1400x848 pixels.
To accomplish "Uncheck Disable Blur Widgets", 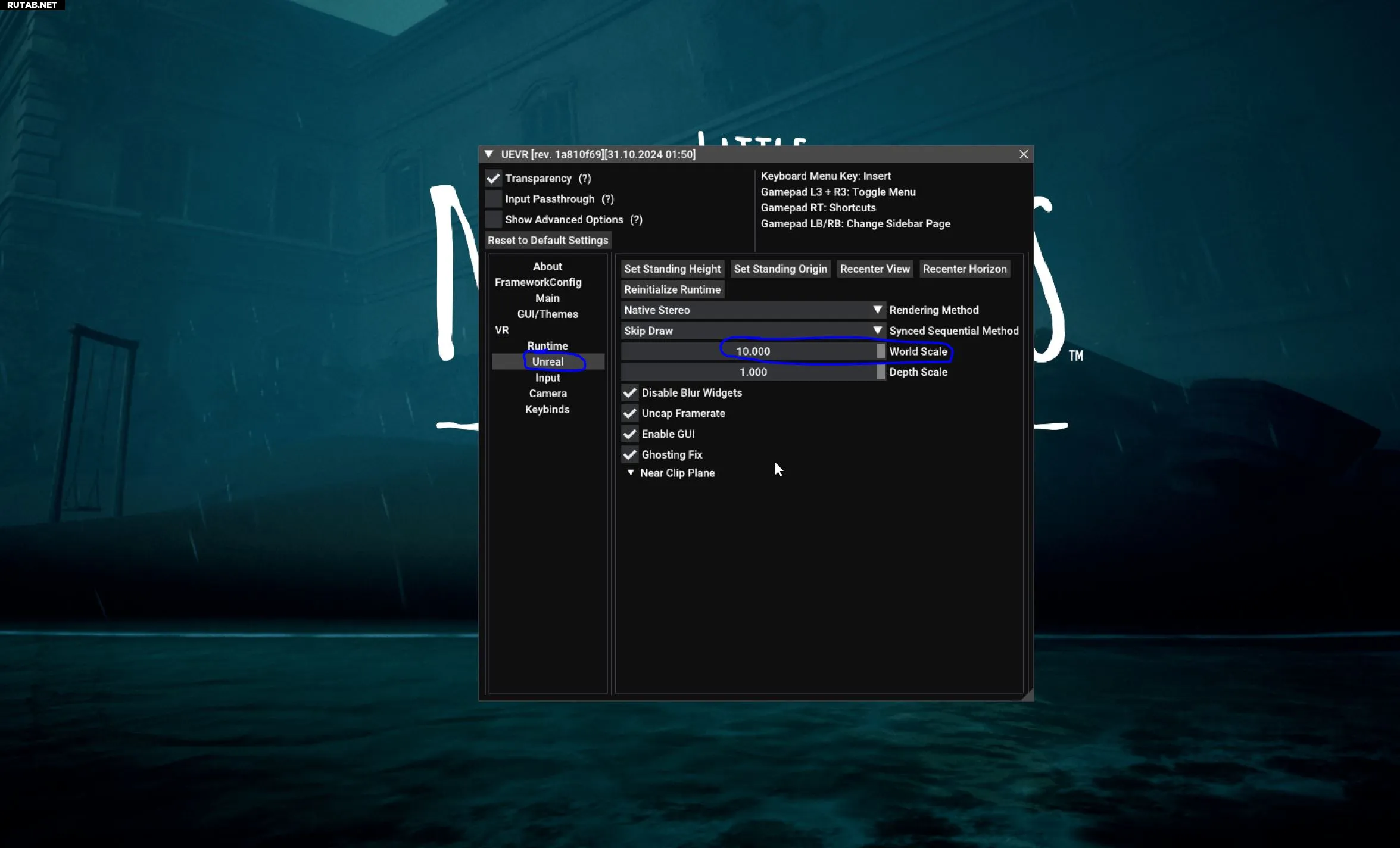I will point(629,393).
